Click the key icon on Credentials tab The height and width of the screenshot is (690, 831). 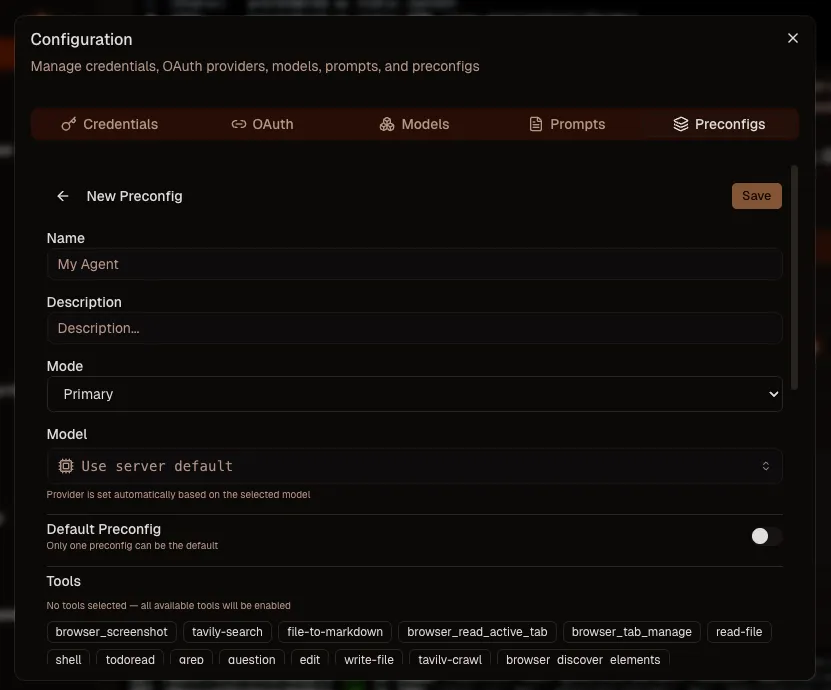point(68,124)
